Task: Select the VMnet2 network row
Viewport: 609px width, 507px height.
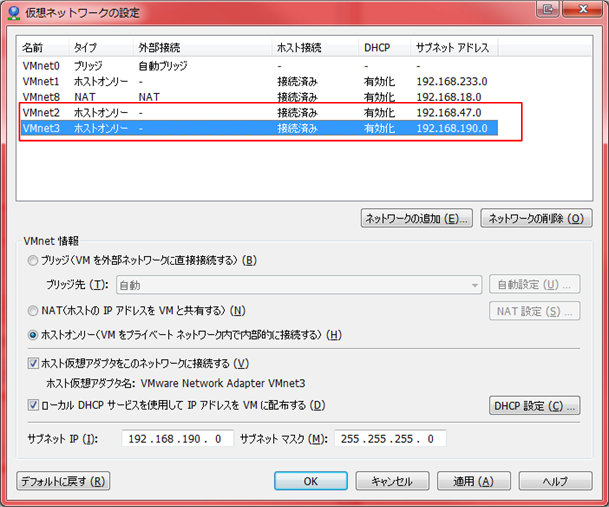Action: tap(42, 113)
